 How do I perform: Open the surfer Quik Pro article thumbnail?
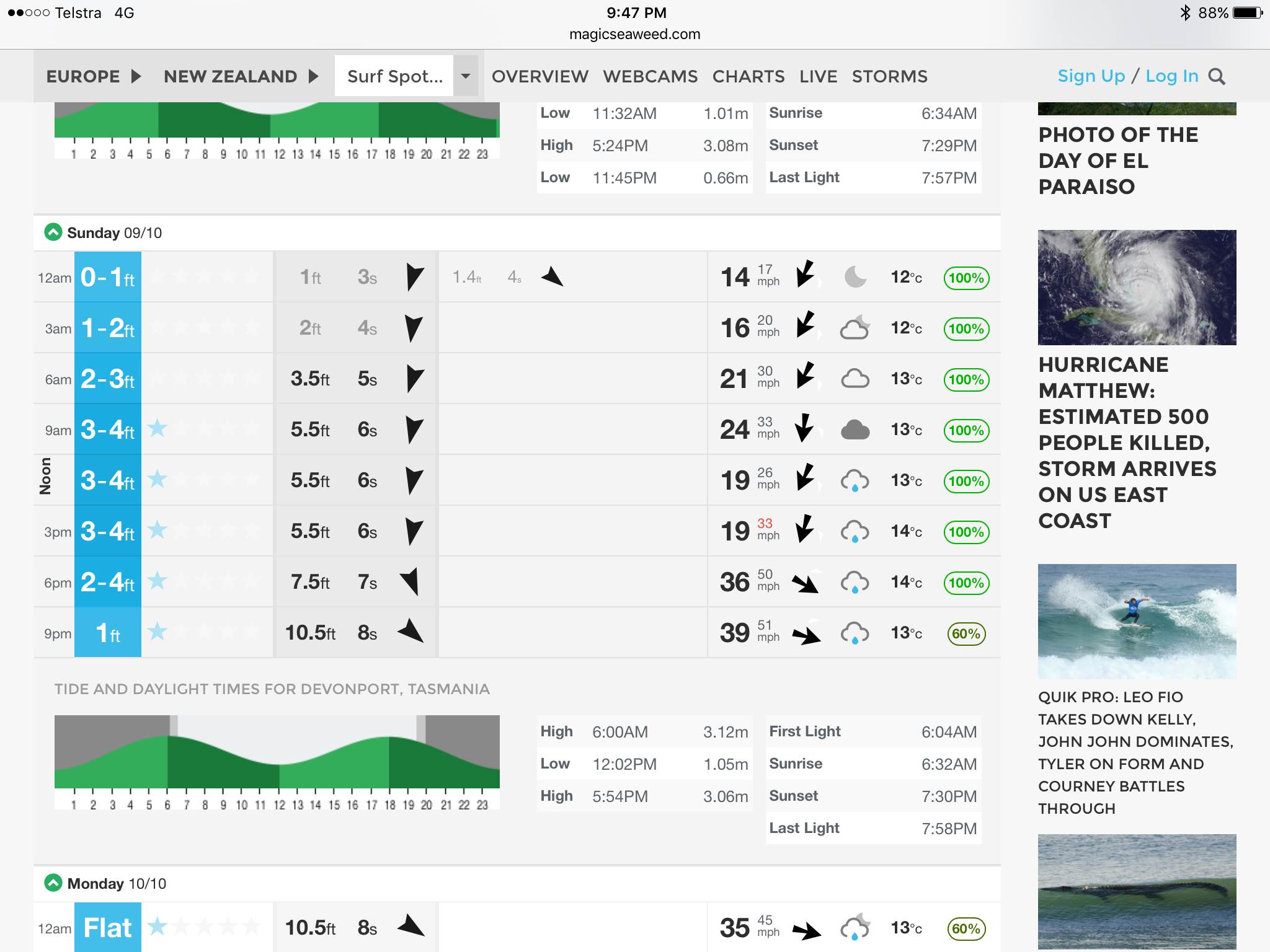tap(1137, 621)
